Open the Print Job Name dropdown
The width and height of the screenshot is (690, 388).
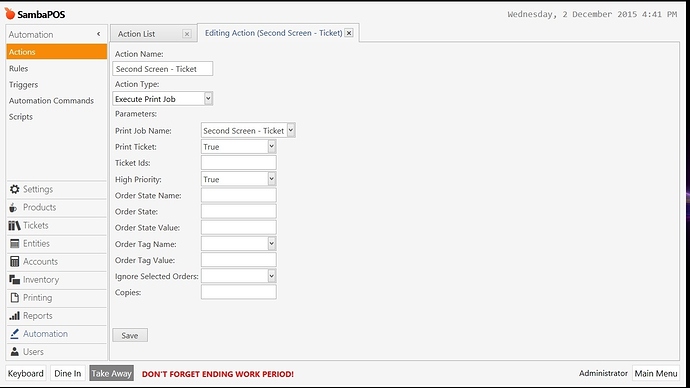(x=290, y=130)
